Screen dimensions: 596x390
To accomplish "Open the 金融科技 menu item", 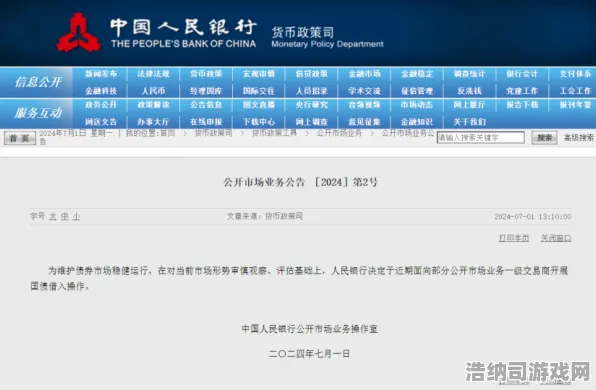I will (101, 91).
